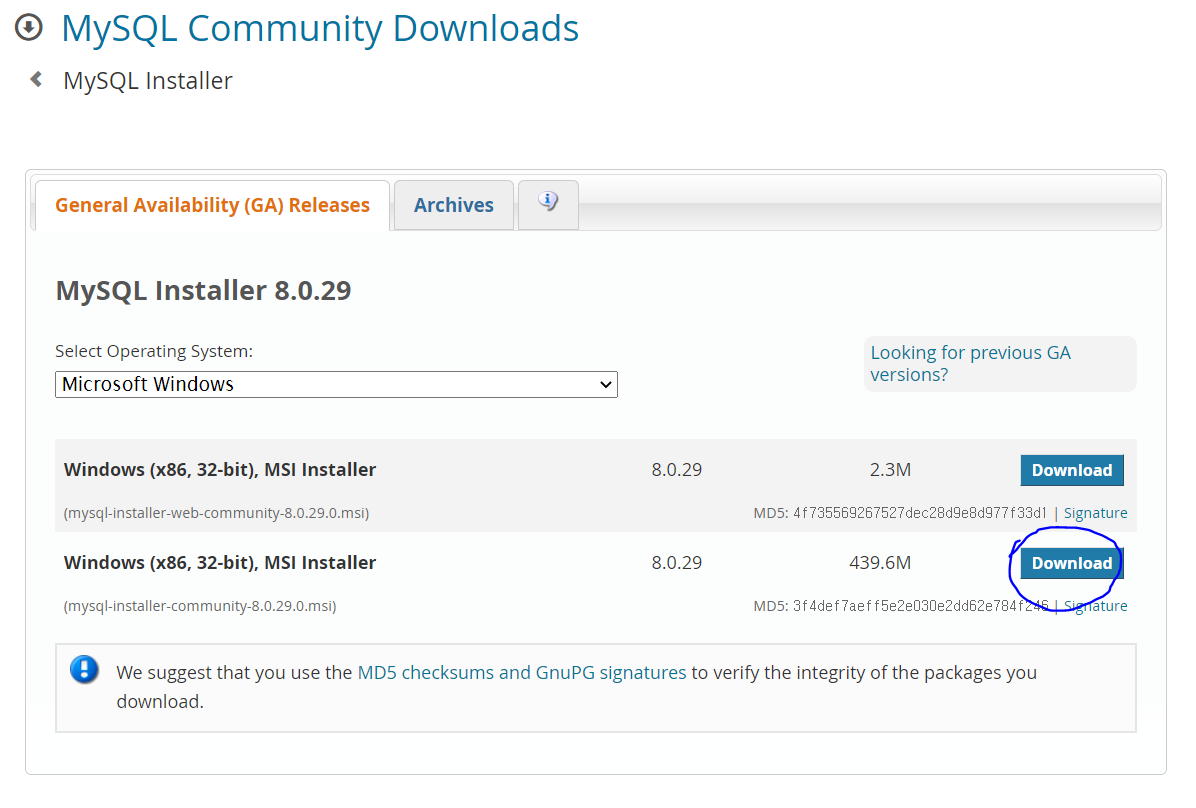Click the blue exclamation notice icon
Viewport: 1196px width, 808px height.
click(x=84, y=670)
